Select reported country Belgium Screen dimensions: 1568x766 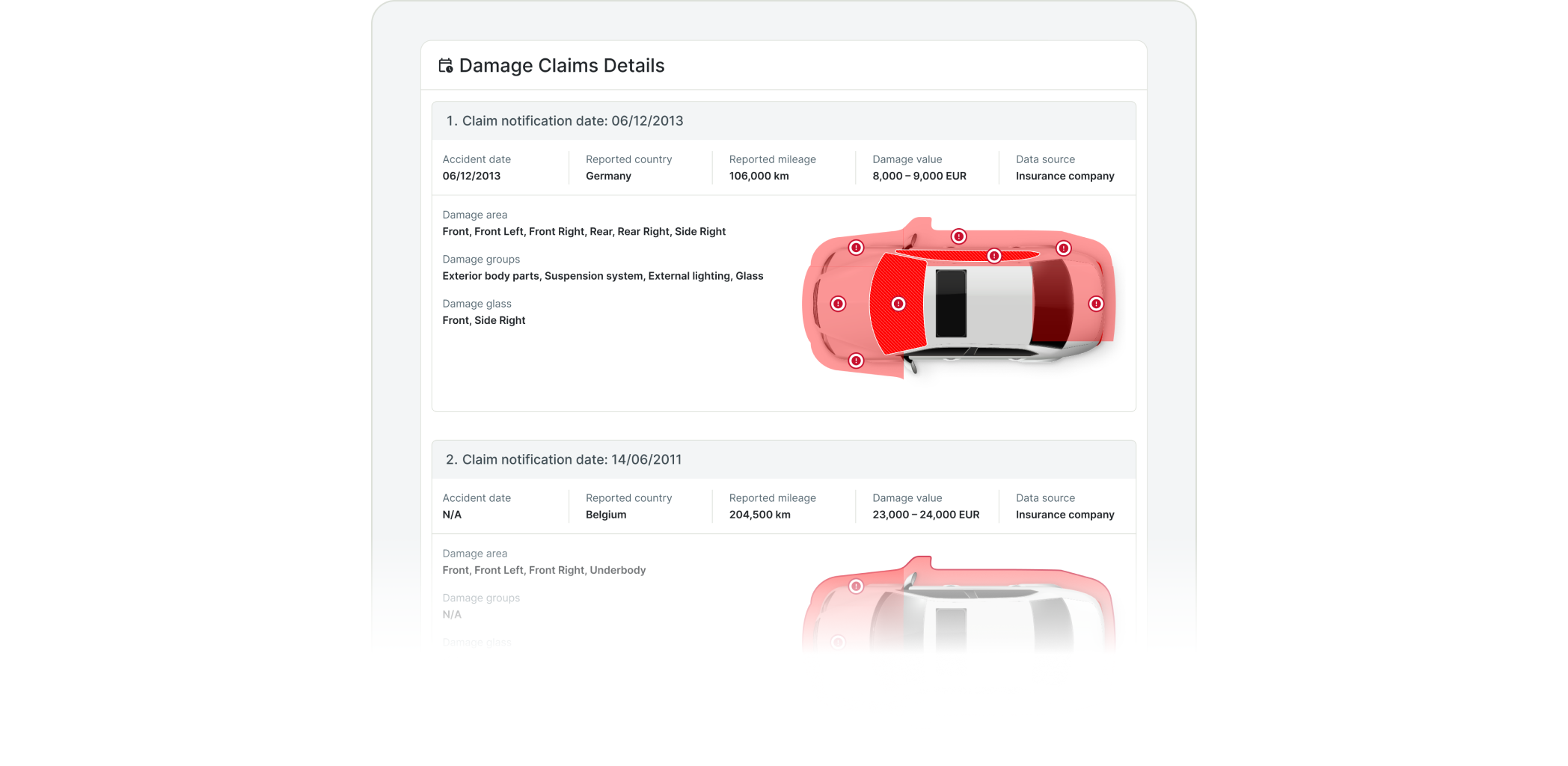point(606,515)
